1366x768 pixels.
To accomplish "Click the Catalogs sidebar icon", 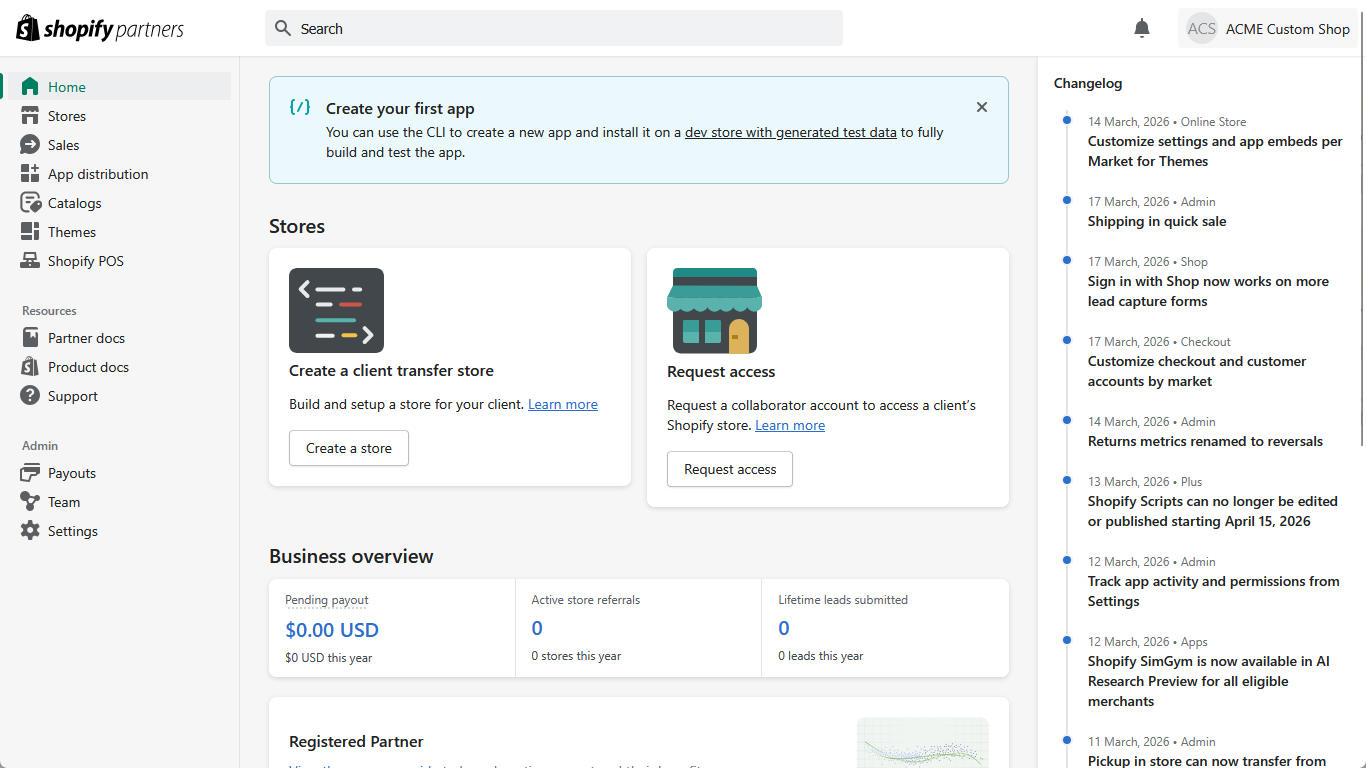I will click(30, 203).
